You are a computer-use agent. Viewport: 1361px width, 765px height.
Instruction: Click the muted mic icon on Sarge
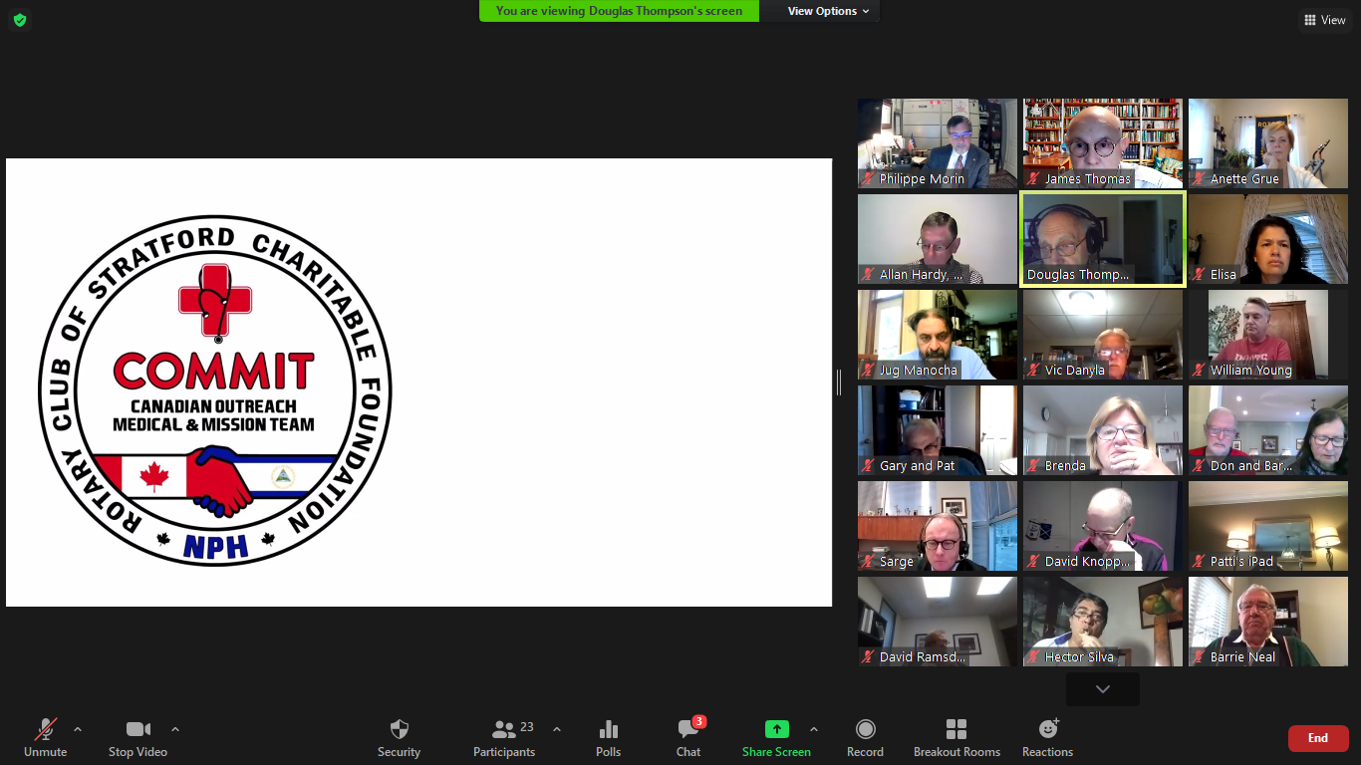pos(868,561)
